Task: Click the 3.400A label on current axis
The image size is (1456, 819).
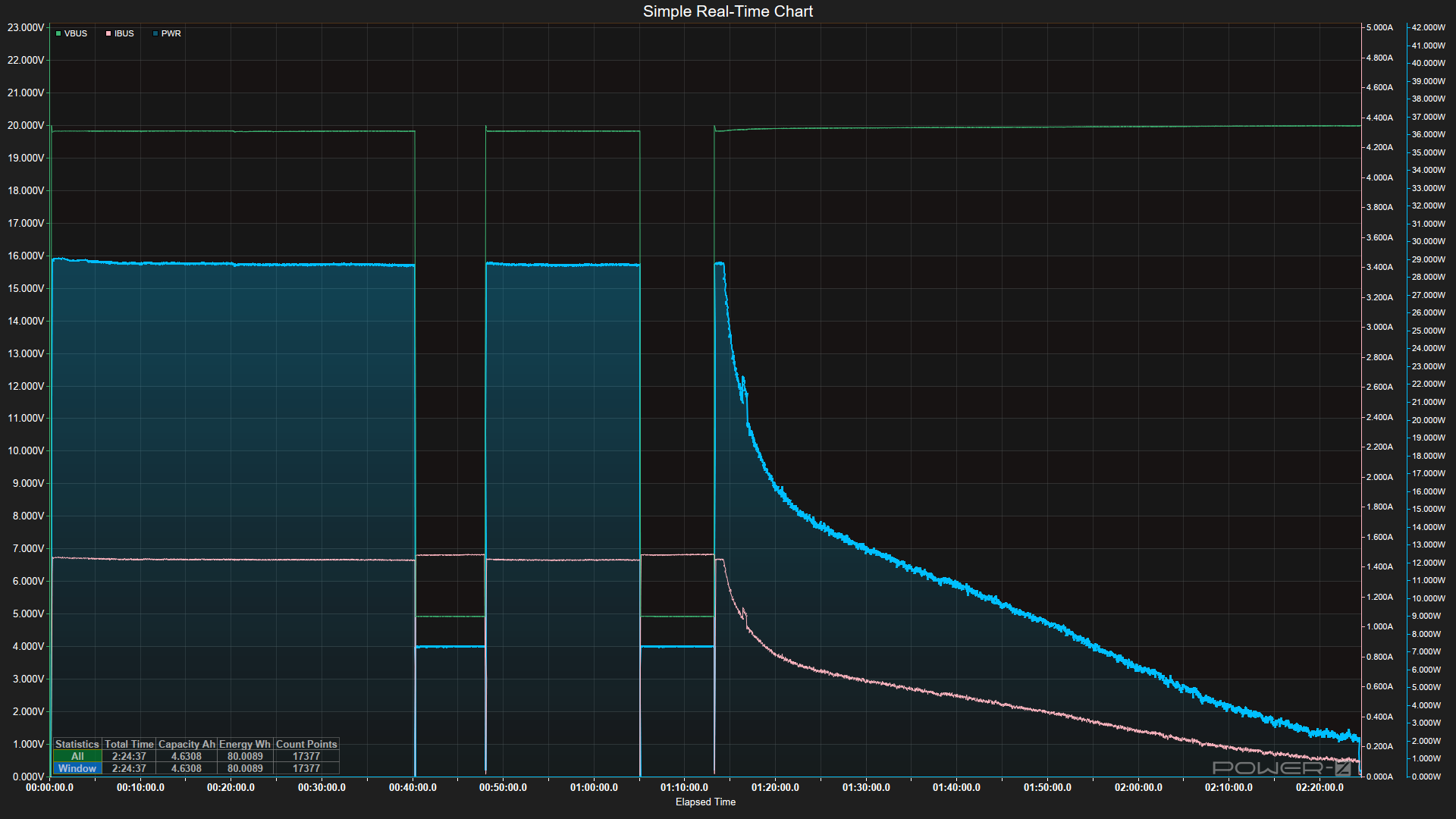Action: [1379, 267]
